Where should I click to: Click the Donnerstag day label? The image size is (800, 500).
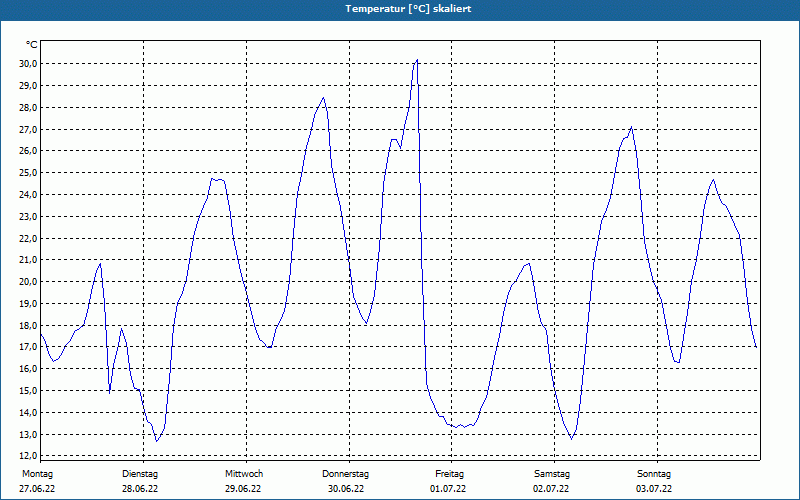point(345,474)
